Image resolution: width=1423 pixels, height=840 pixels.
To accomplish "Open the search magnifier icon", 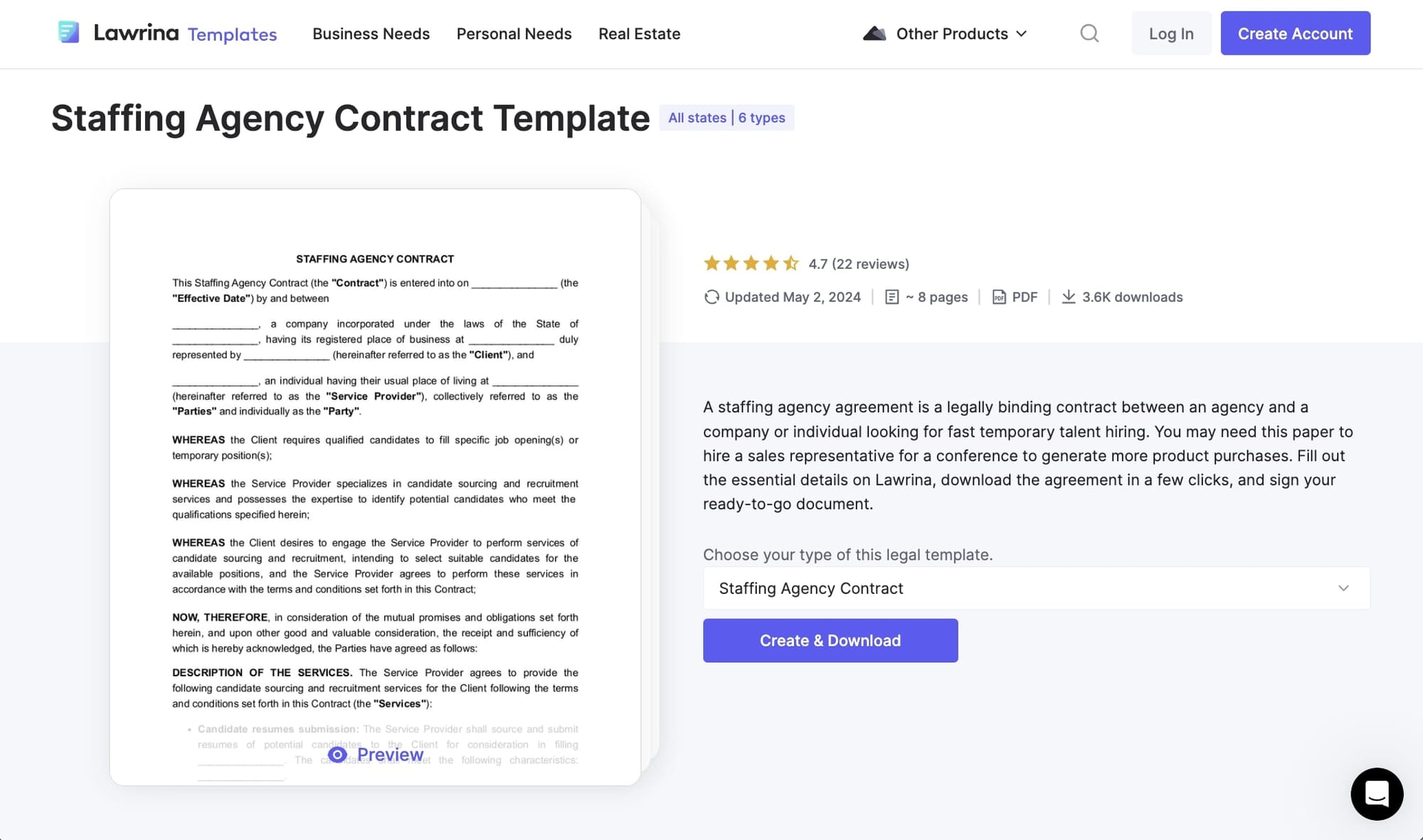I will [1089, 33].
